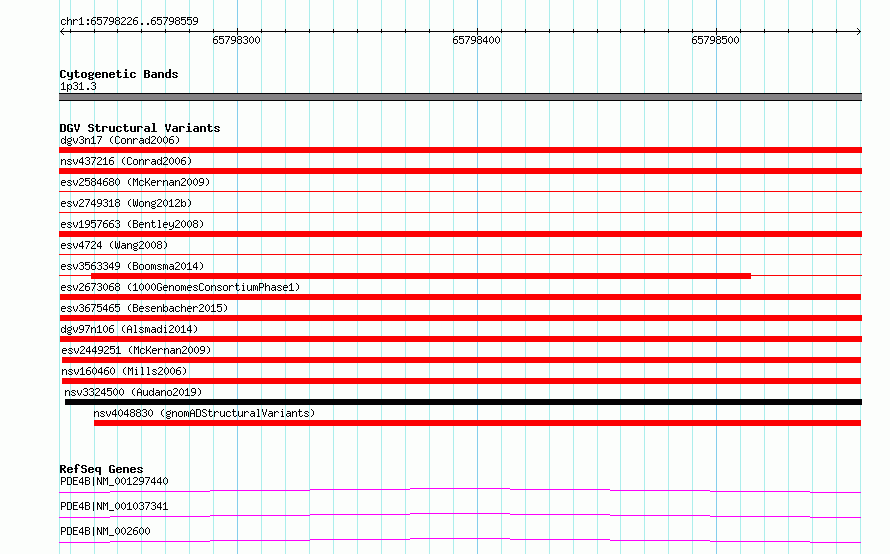Select the DGV Structural Variants track title
Image resolution: width=890 pixels, height=554 pixels.
pos(140,128)
